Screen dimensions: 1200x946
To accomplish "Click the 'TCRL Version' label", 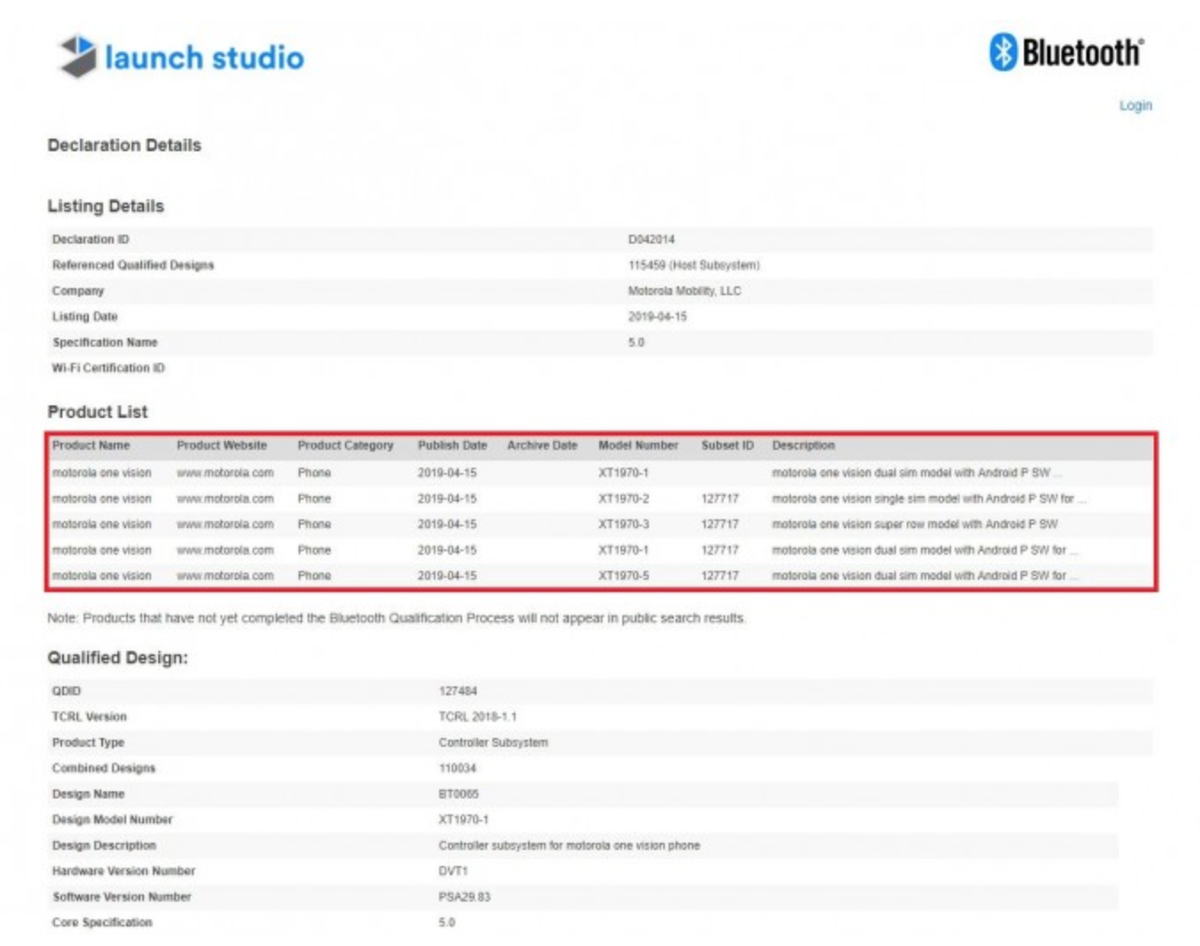I will click(x=89, y=717).
